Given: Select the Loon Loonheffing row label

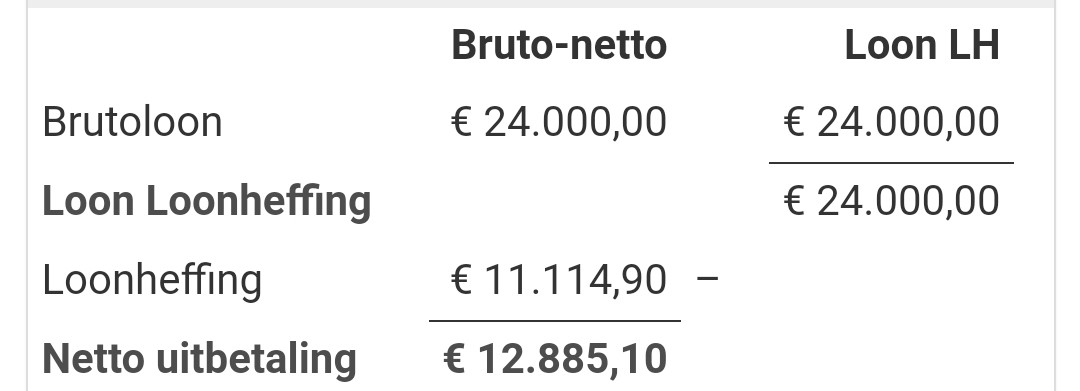Looking at the screenshot, I should [207, 202].
